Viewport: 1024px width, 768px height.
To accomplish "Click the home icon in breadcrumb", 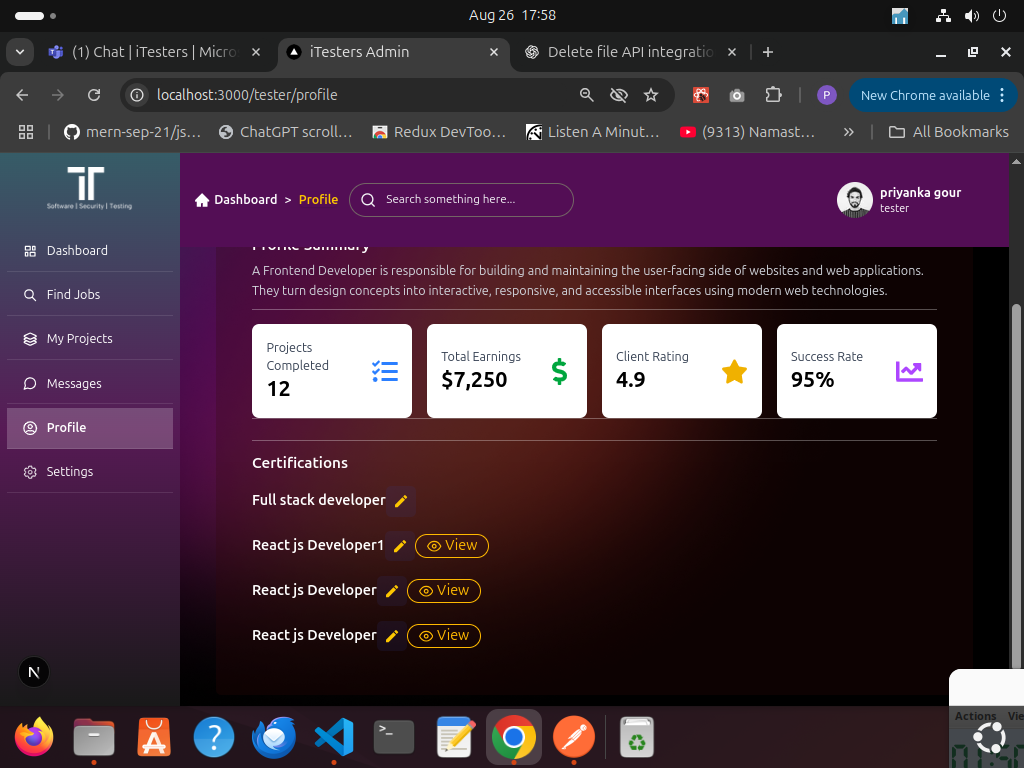I will [202, 200].
